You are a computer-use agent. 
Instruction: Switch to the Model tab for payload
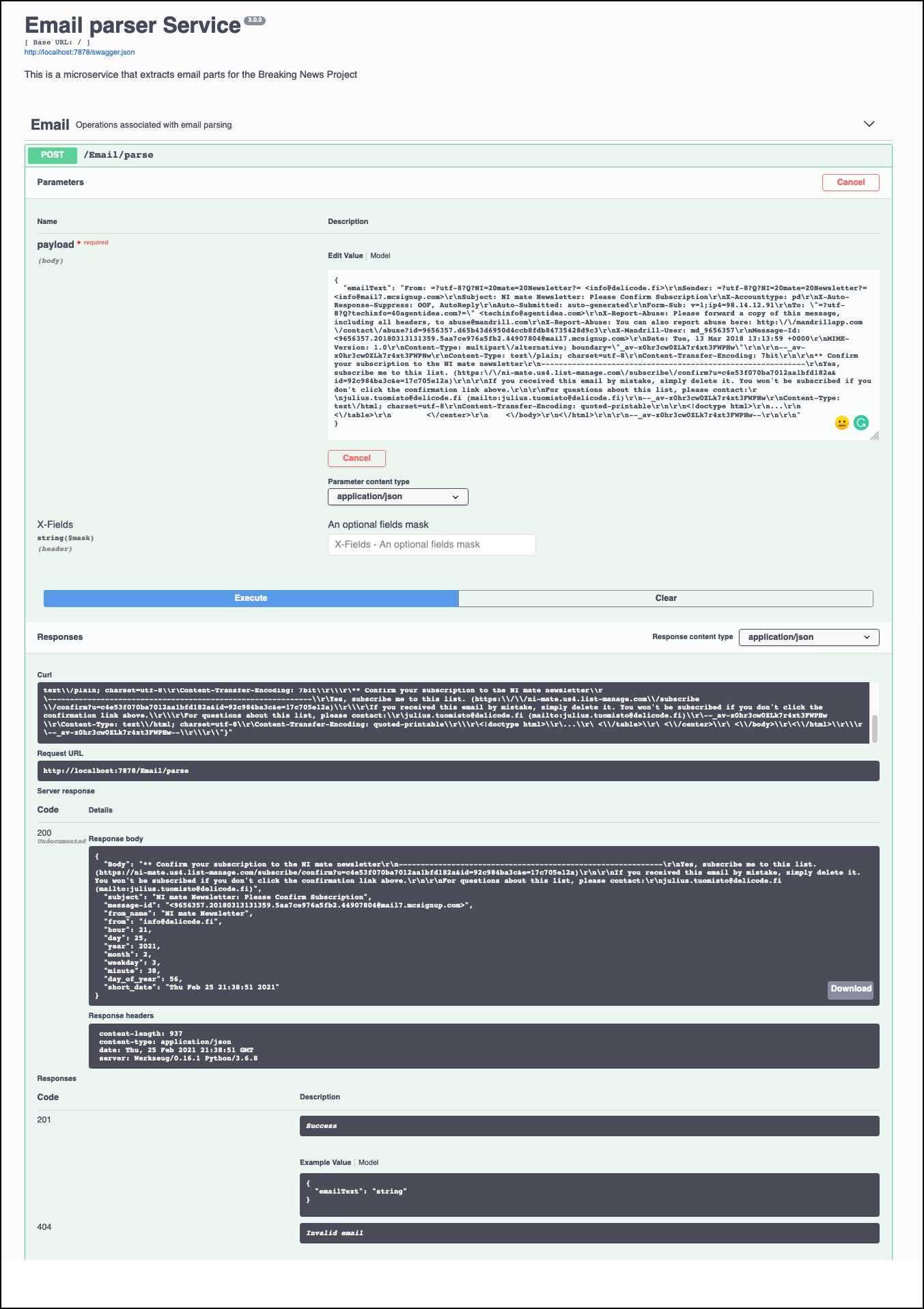[x=380, y=256]
